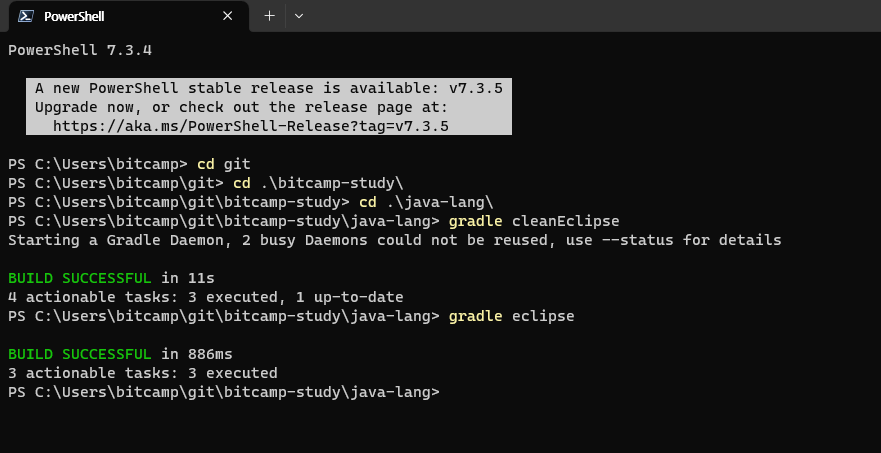Image resolution: width=881 pixels, height=453 pixels.
Task: Click the 'cd .\bitcamp-study\' command
Action: (319, 183)
